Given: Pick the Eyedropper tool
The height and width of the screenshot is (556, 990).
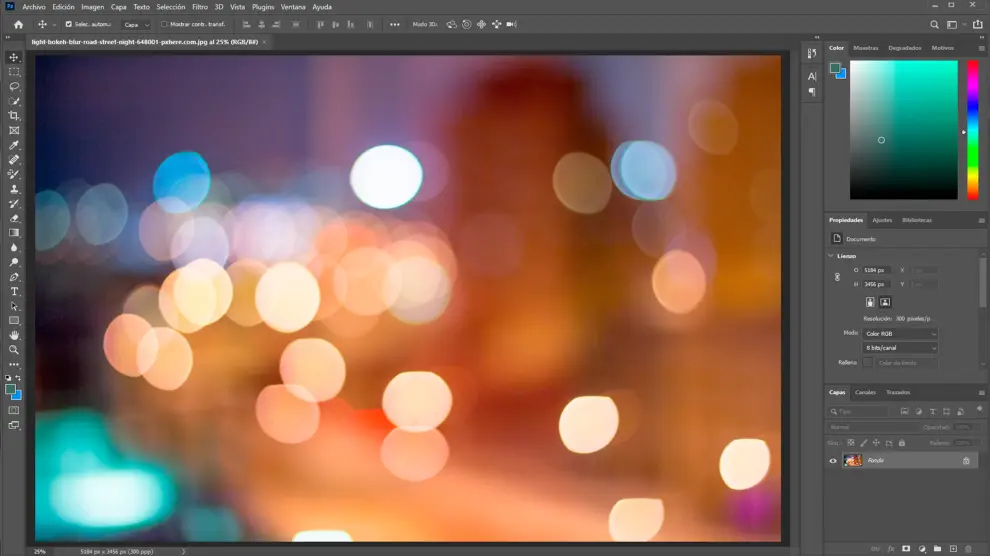Looking at the screenshot, I should coord(14,145).
